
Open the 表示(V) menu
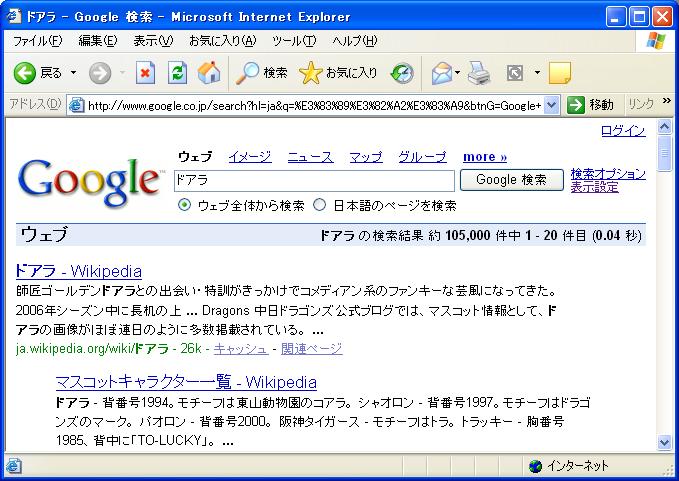(153, 41)
